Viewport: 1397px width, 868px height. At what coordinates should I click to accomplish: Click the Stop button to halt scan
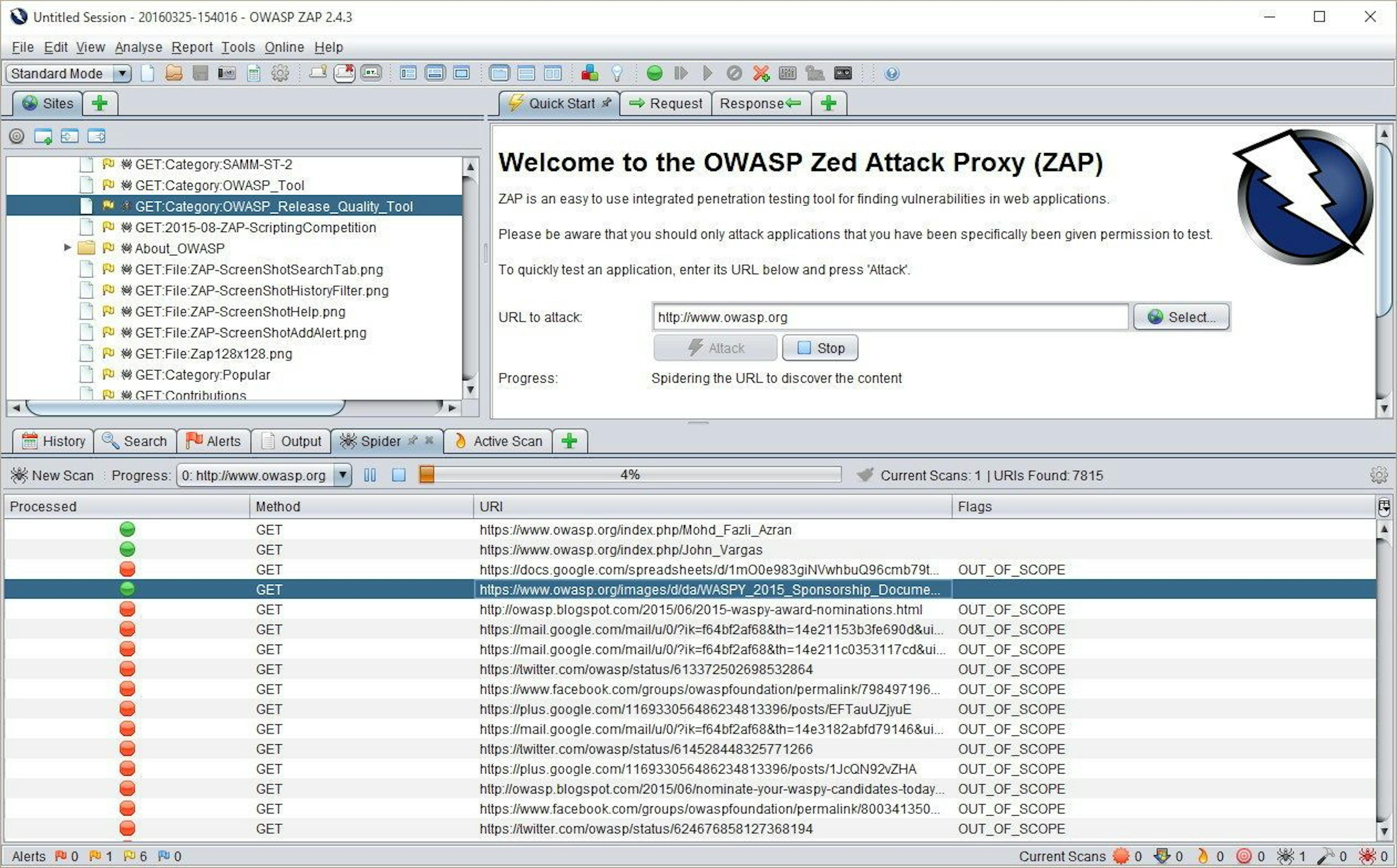822,348
